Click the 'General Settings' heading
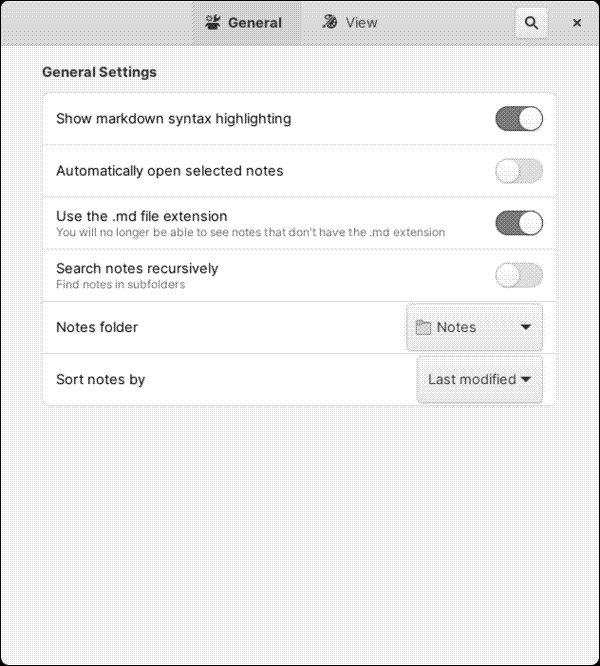The image size is (600, 666). click(x=99, y=72)
